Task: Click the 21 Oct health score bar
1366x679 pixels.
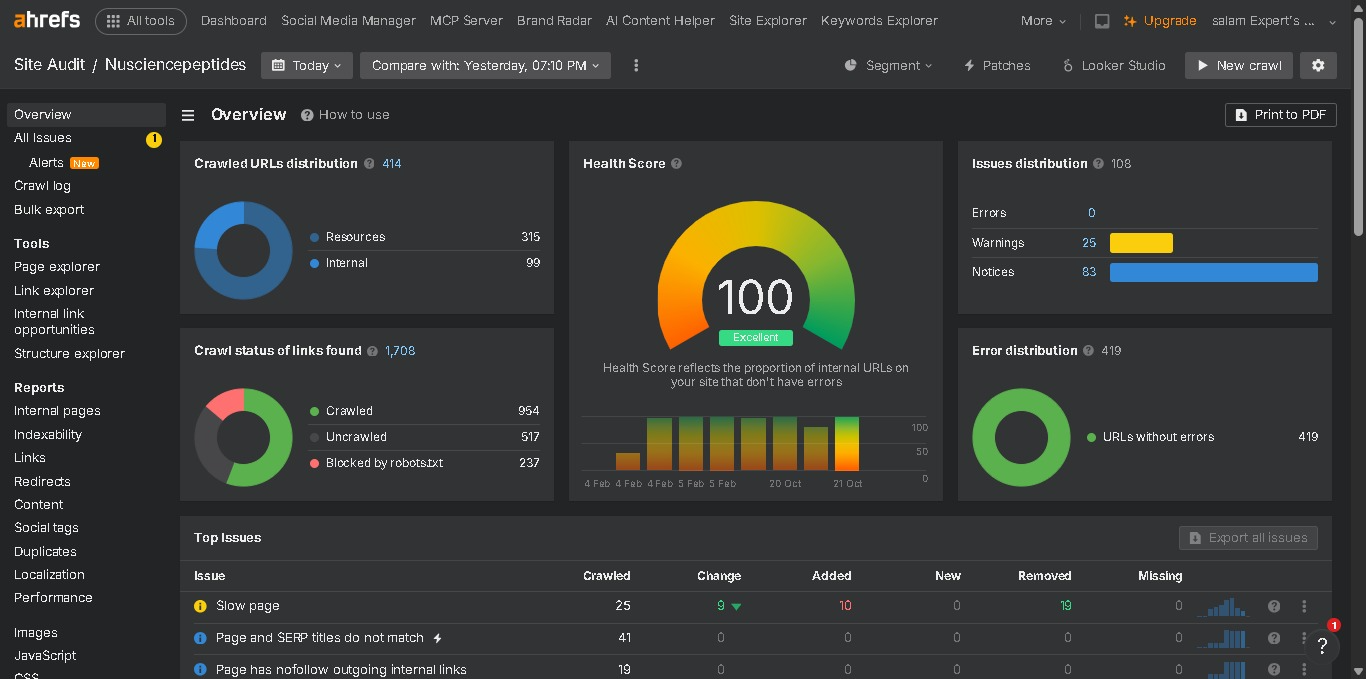Action: pyautogui.click(x=847, y=444)
